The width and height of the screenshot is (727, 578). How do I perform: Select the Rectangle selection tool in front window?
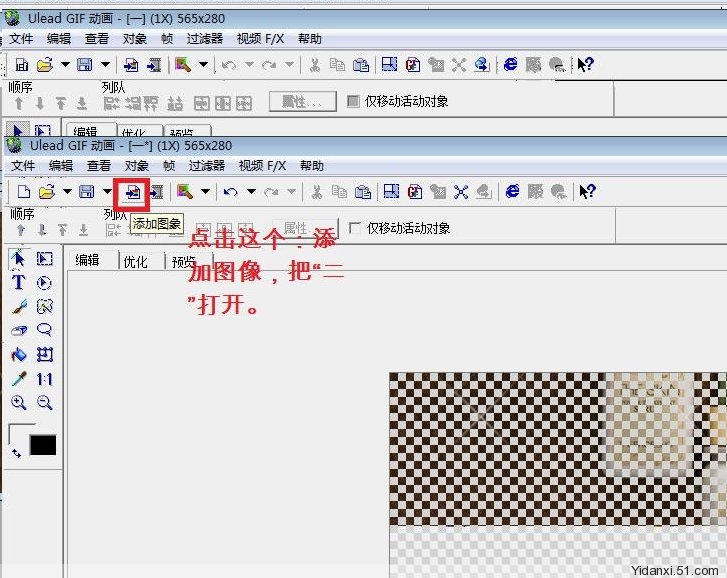[x=45, y=259]
